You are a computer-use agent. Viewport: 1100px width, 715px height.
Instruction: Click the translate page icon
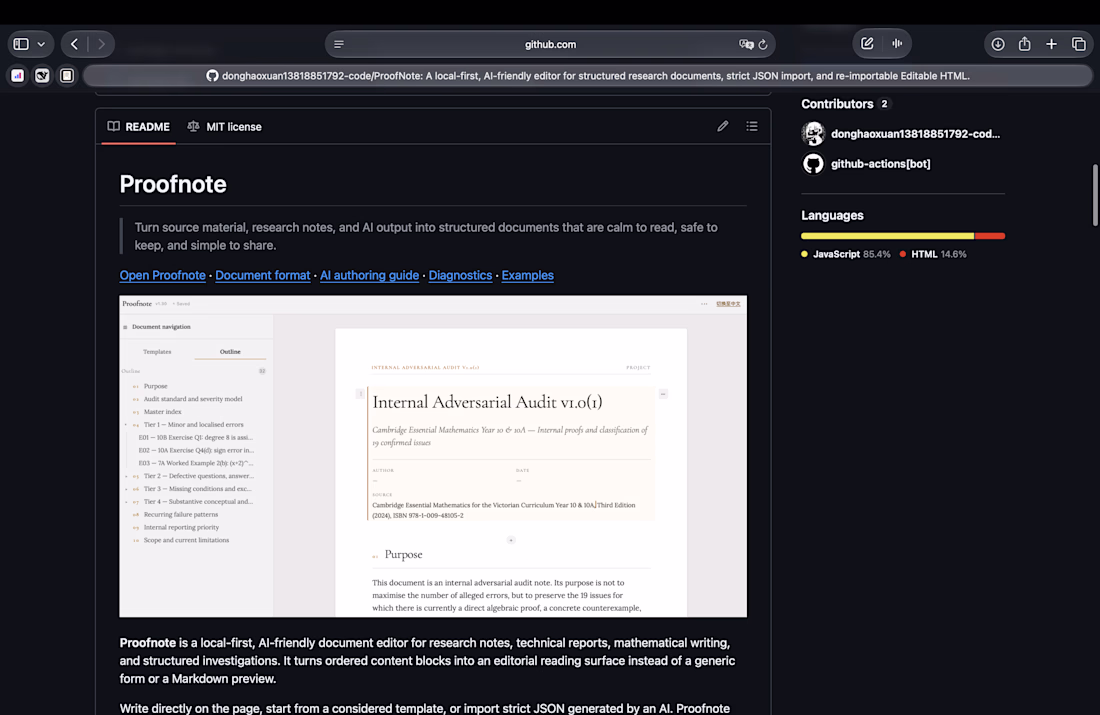(746, 44)
